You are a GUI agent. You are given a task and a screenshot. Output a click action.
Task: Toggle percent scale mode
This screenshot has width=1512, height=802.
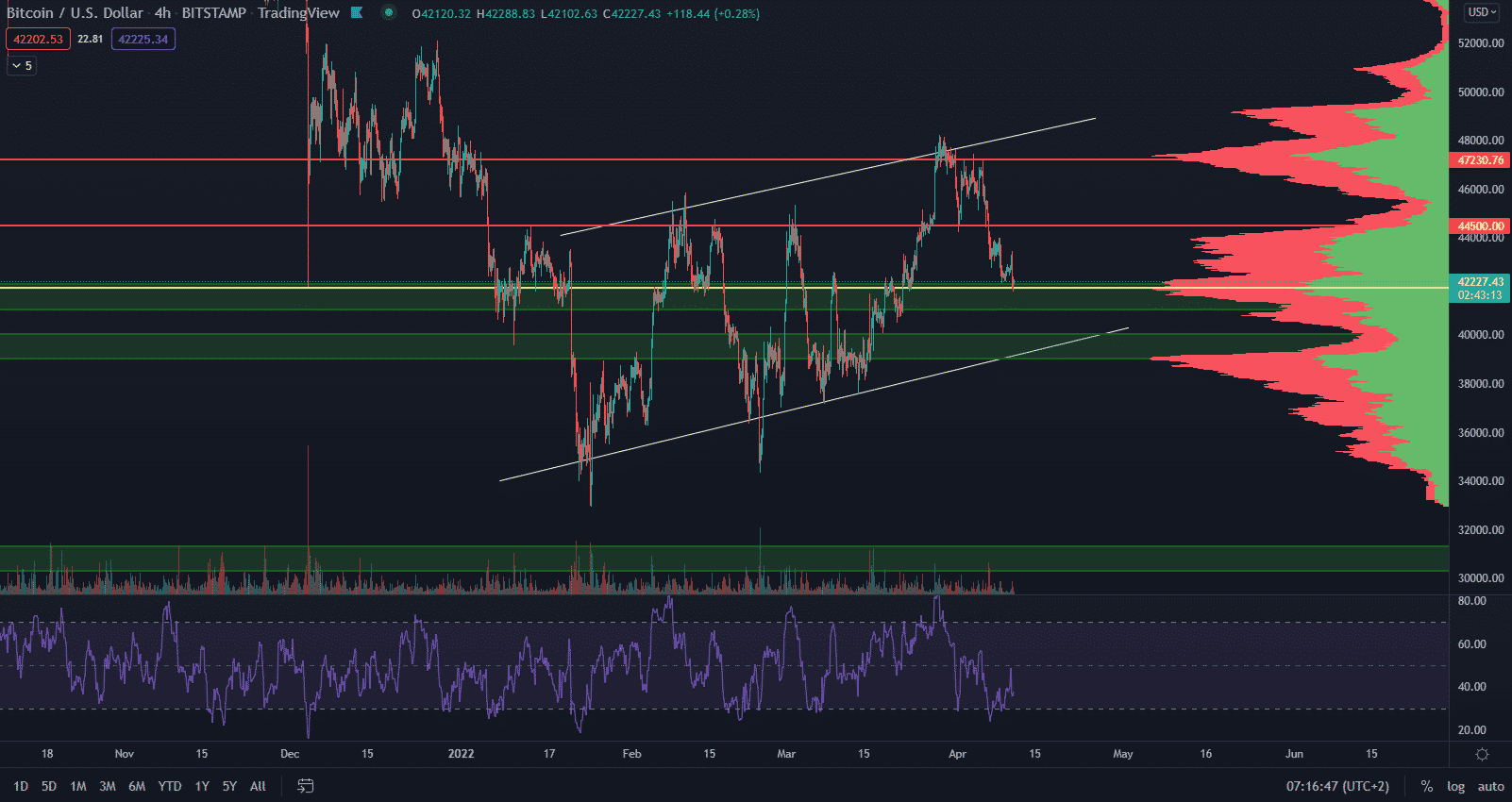point(1426,786)
